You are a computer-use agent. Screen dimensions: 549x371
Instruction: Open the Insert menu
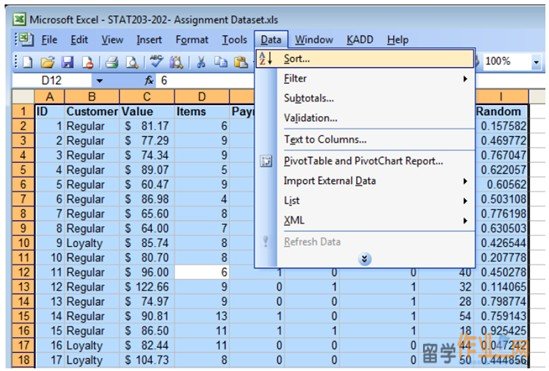coord(149,40)
